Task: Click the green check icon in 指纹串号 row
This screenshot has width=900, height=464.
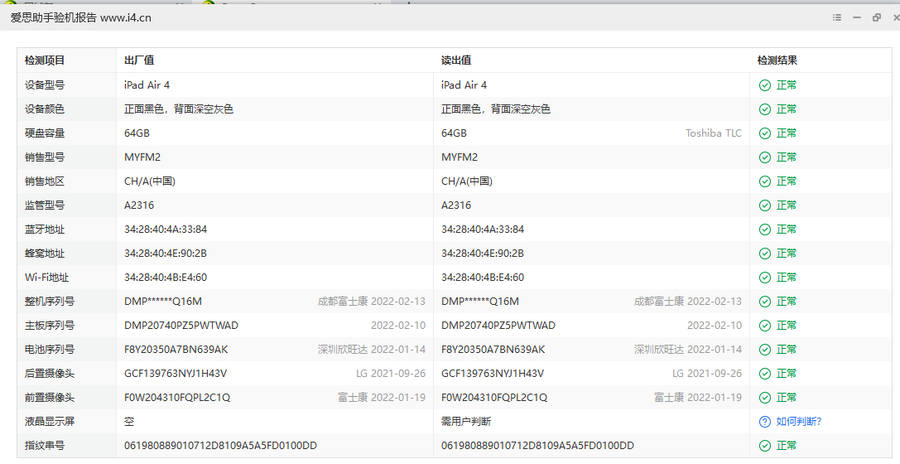Action: 765,446
